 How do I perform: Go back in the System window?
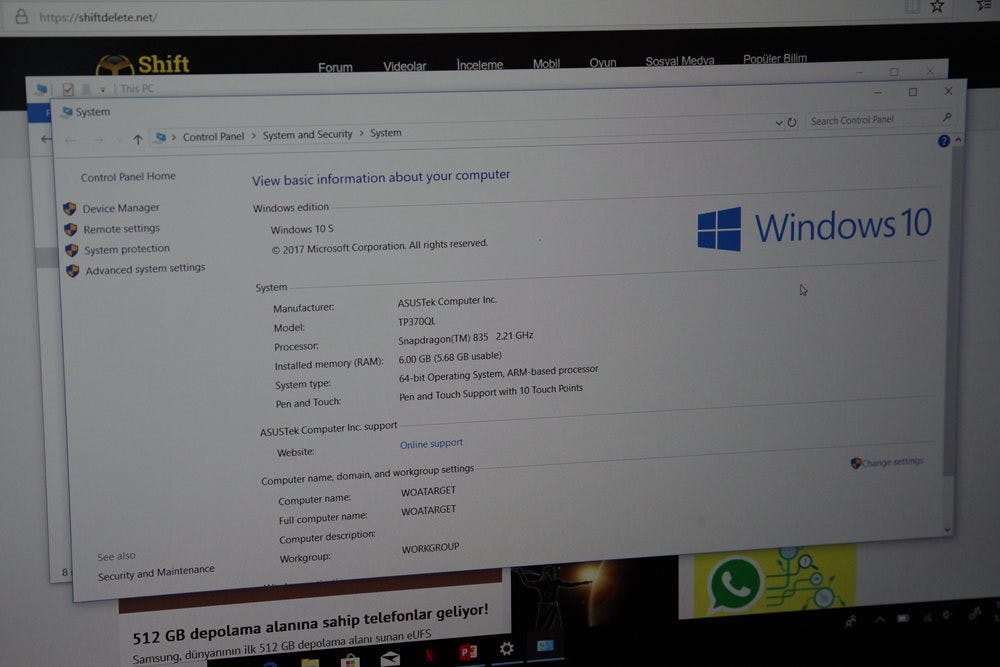[71, 140]
